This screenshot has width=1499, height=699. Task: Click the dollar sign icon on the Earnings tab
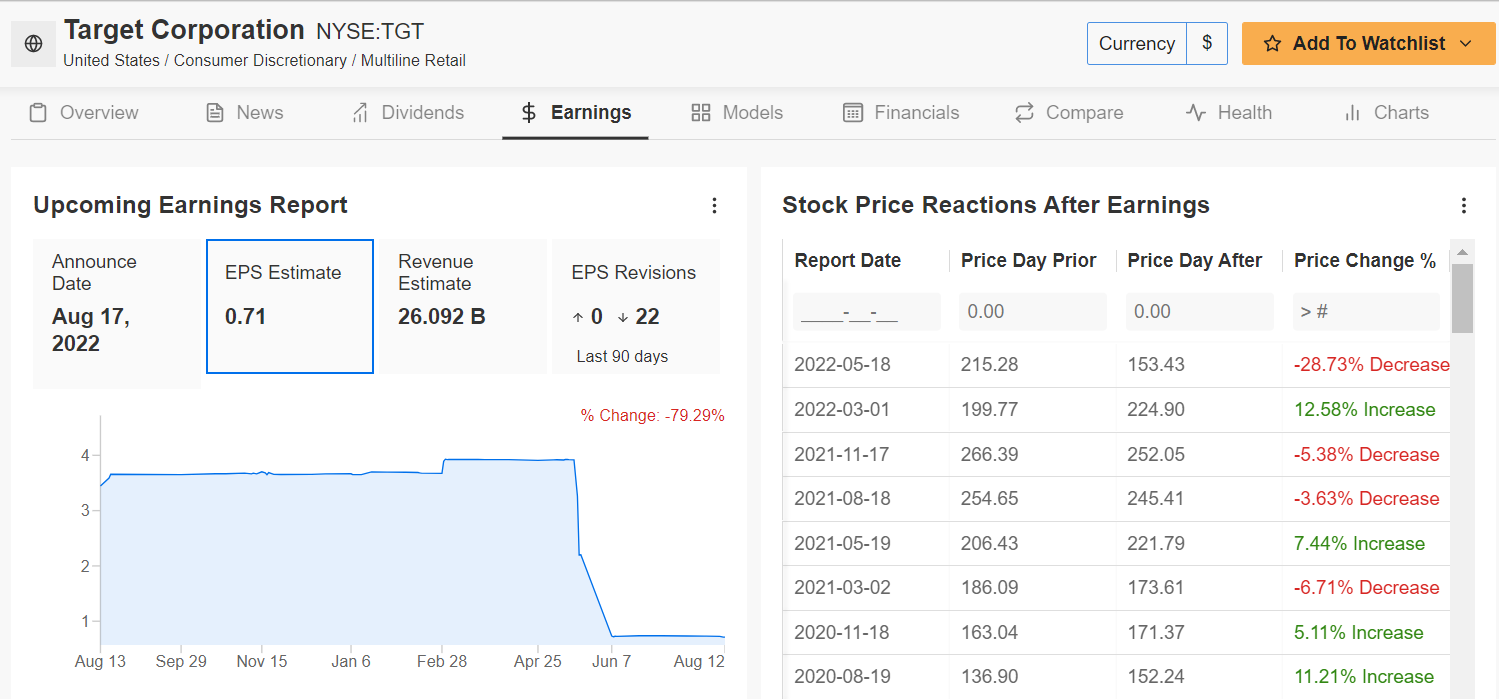[529, 113]
